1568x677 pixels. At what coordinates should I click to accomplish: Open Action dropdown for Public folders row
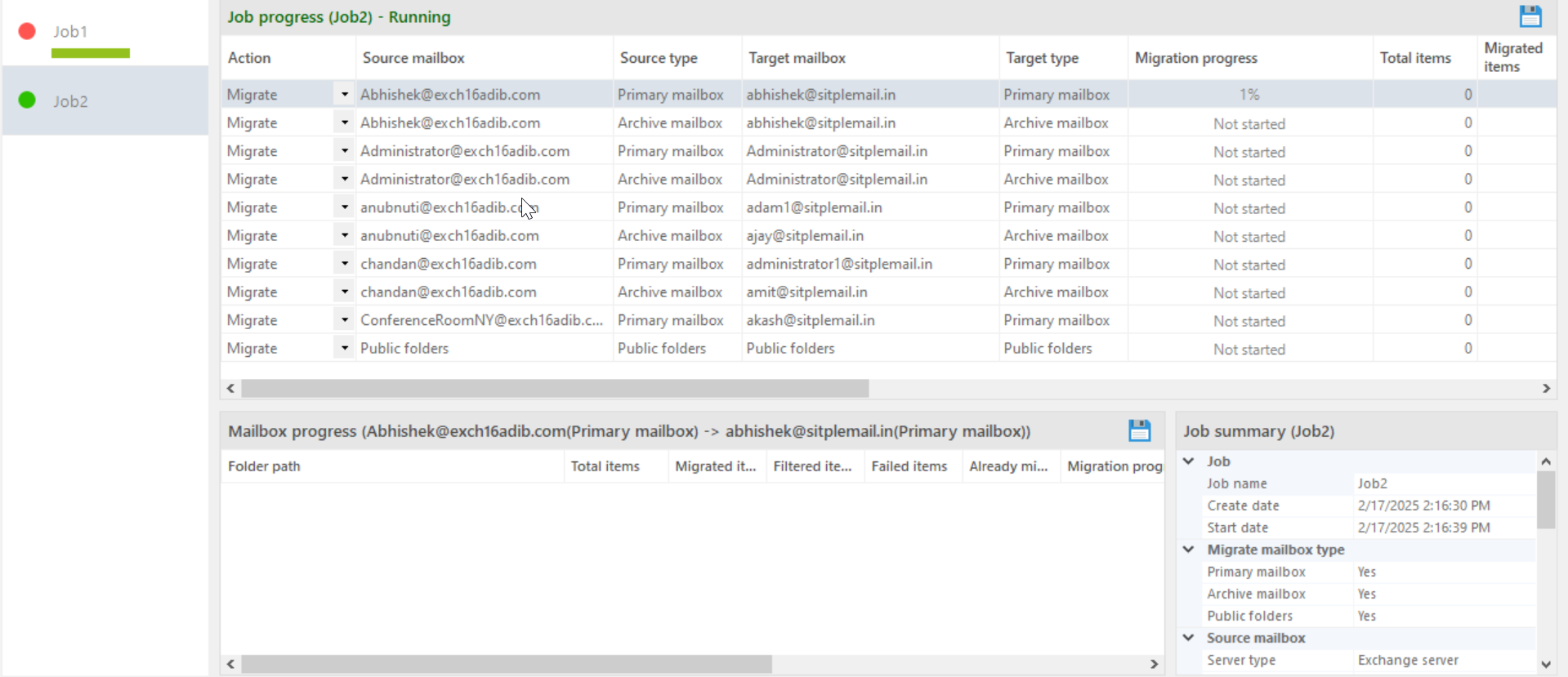[x=345, y=348]
